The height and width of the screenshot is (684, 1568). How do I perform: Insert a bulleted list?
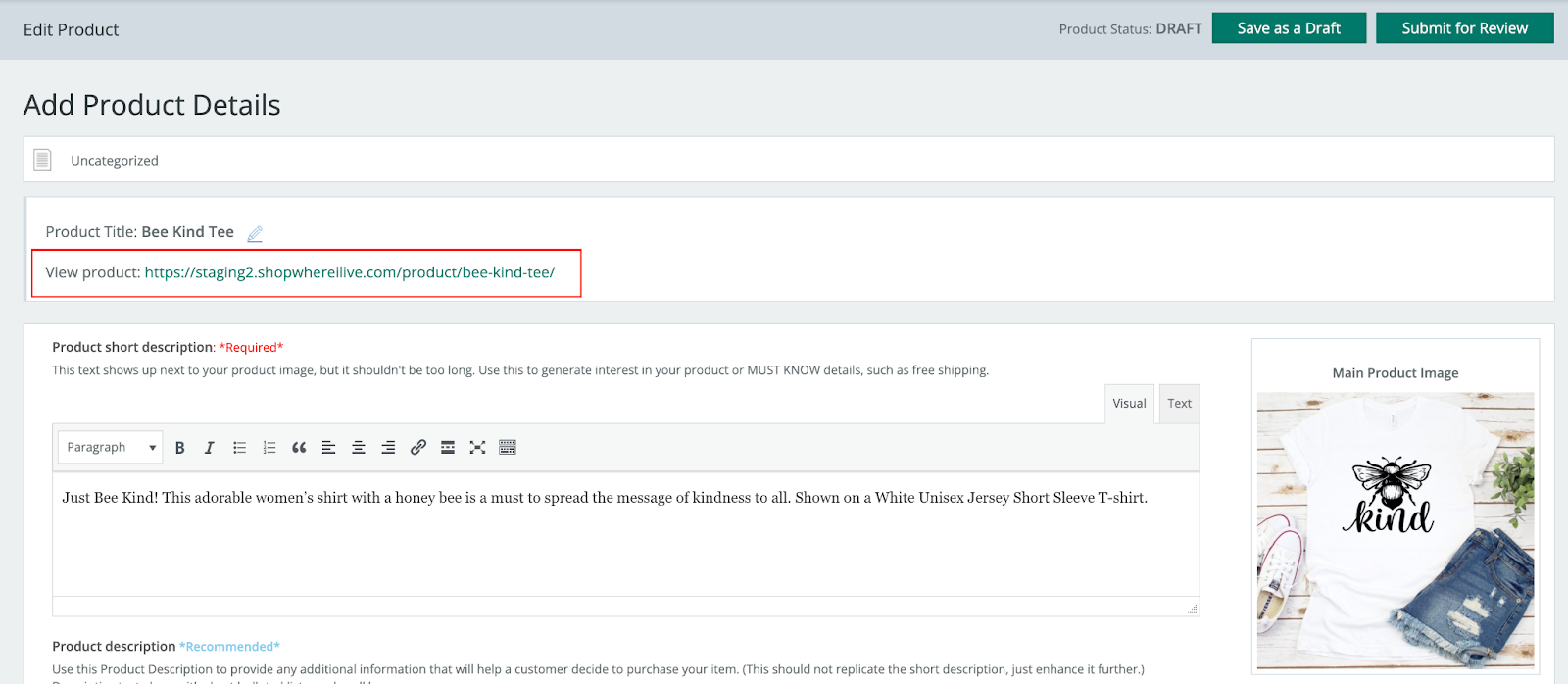(x=239, y=448)
